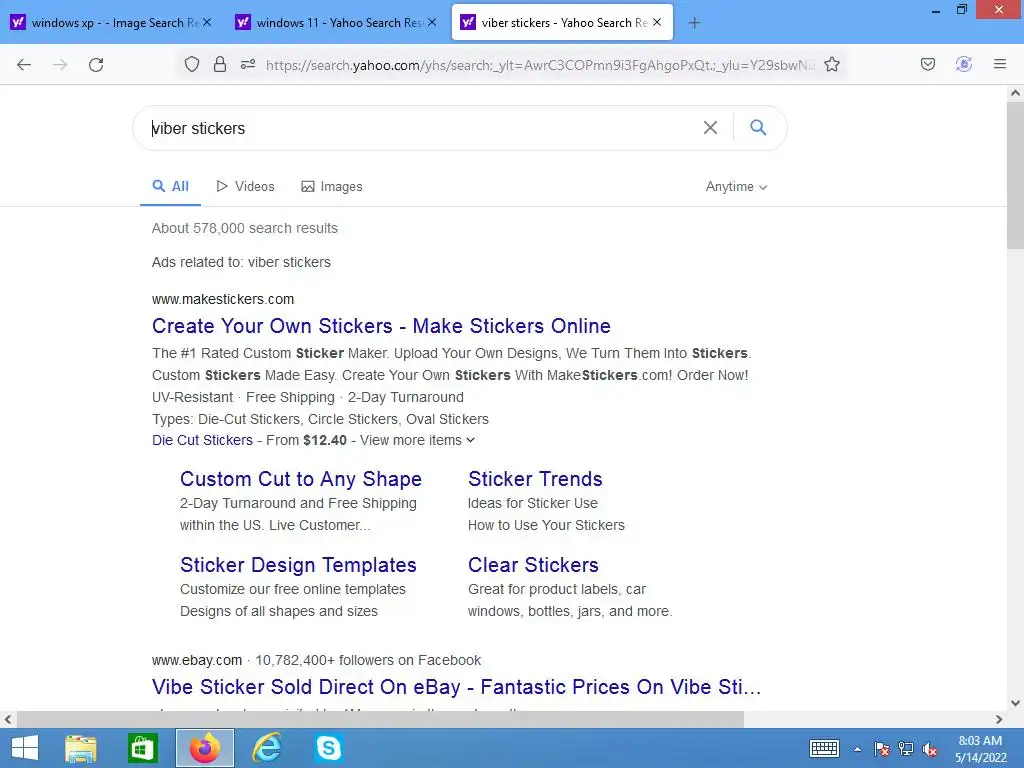Click horizontal scrollbar right arrow
1024x768 pixels.
[999, 719]
